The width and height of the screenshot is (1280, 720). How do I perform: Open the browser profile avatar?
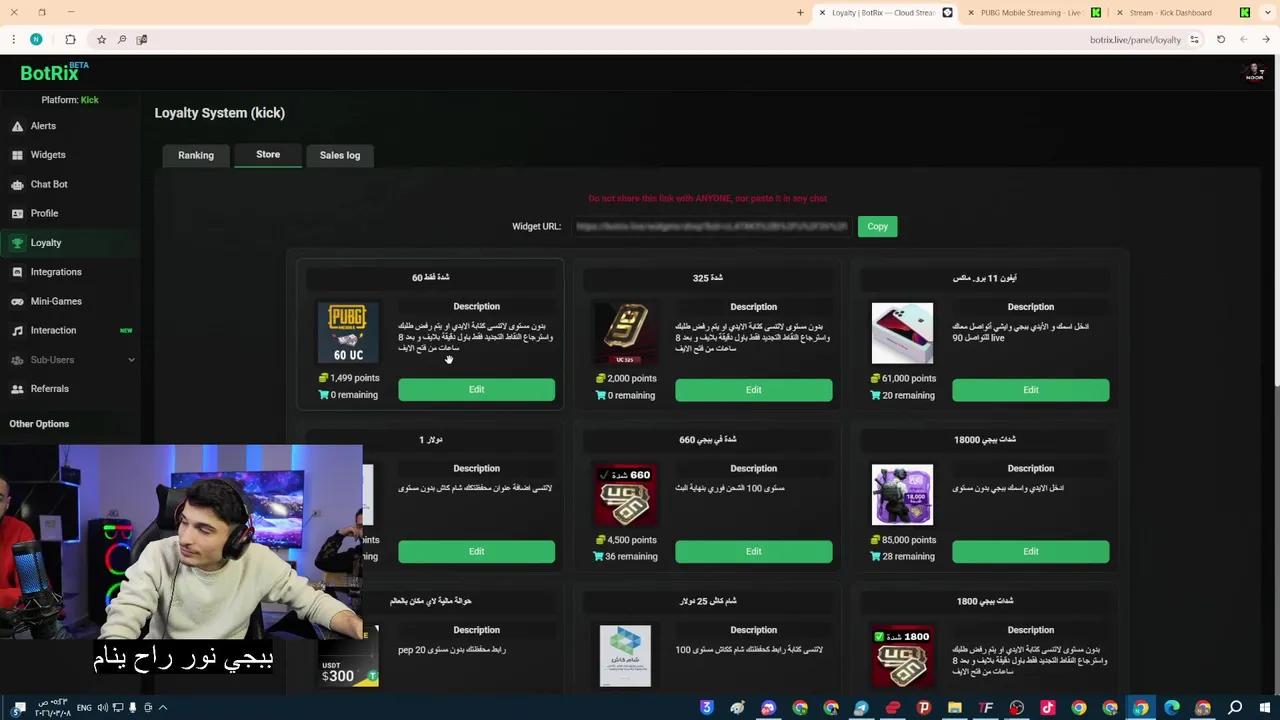click(x=36, y=40)
